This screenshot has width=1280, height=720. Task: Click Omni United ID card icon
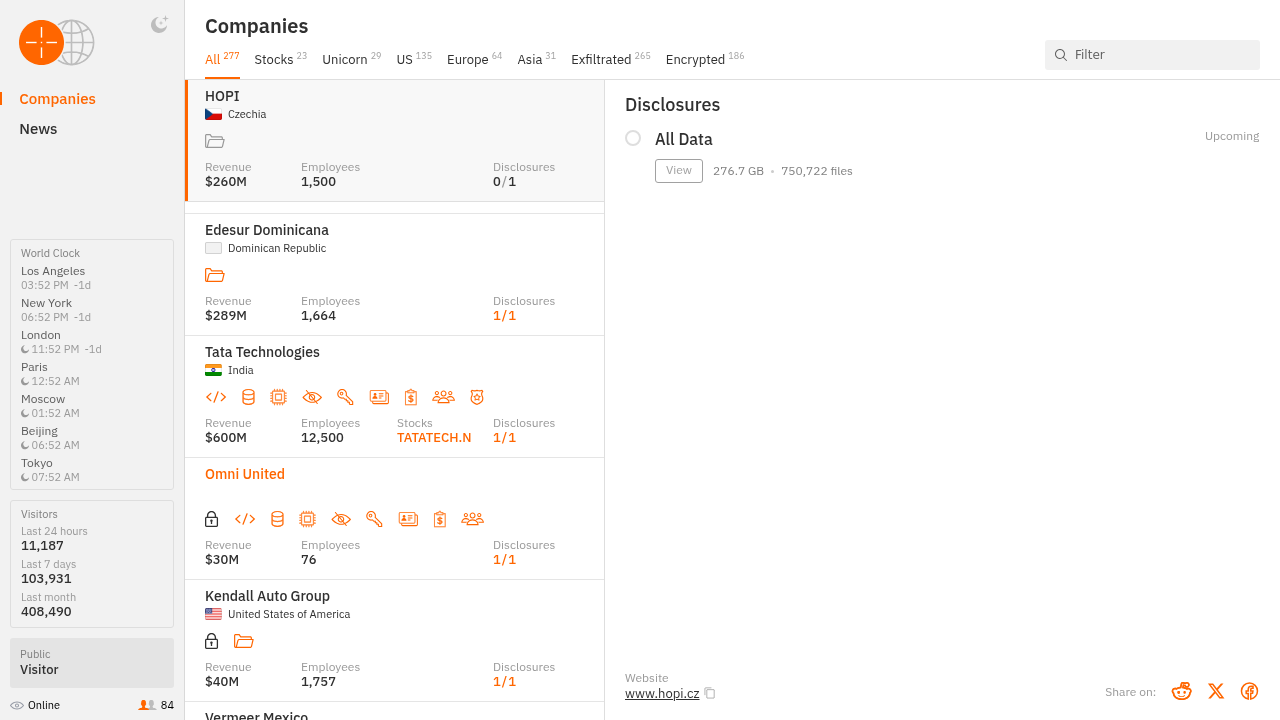[408, 519]
